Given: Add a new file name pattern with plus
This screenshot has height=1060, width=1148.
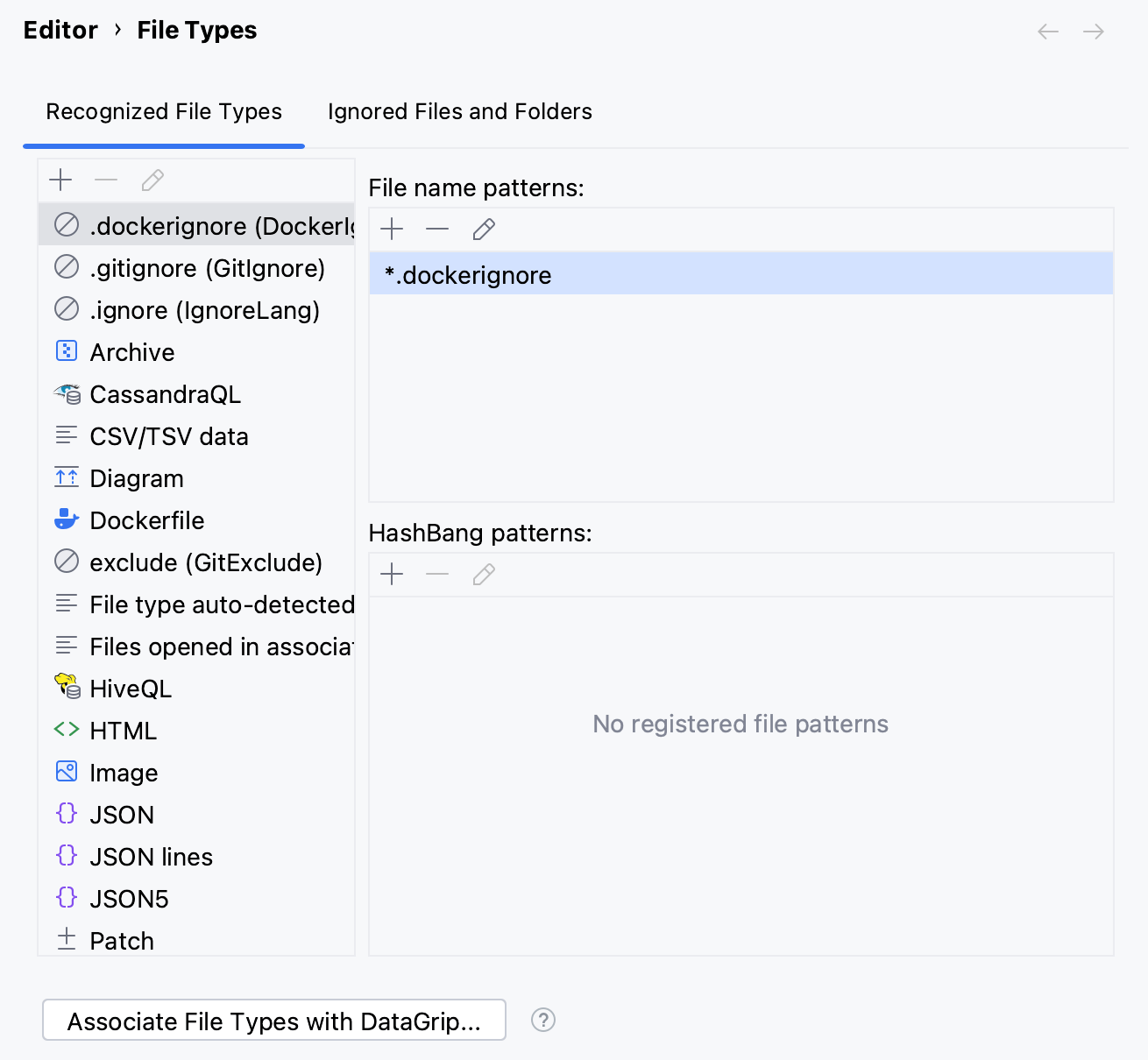Looking at the screenshot, I should [x=392, y=229].
